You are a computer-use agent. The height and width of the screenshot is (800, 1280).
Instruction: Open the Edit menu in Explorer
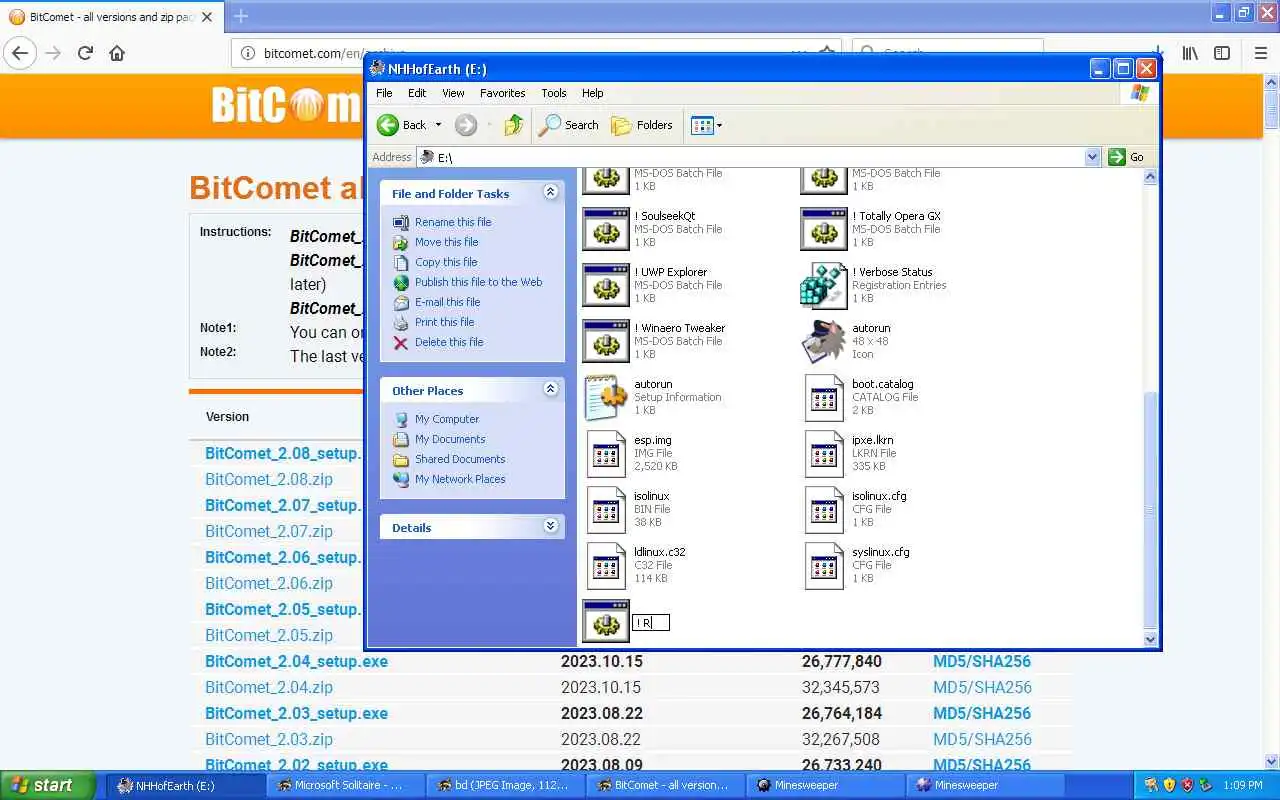[417, 93]
